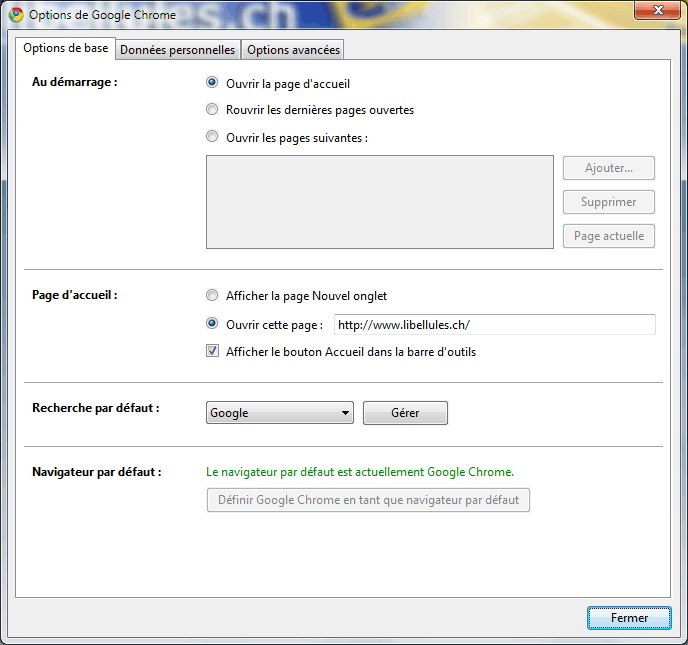Click the Recherche par défaut label
688x645 pixels.
click(96, 408)
